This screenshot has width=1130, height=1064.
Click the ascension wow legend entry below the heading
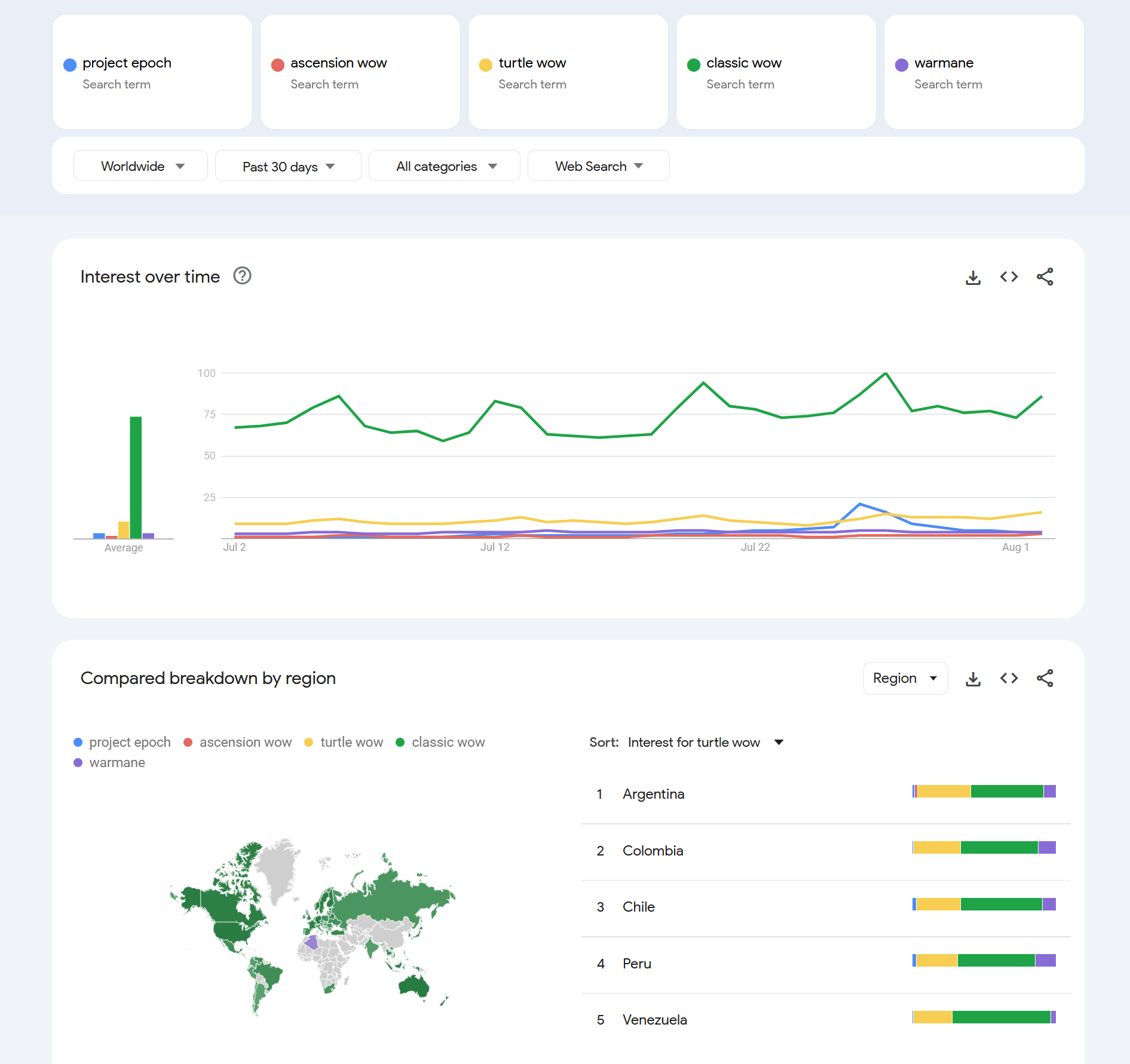[x=238, y=742]
